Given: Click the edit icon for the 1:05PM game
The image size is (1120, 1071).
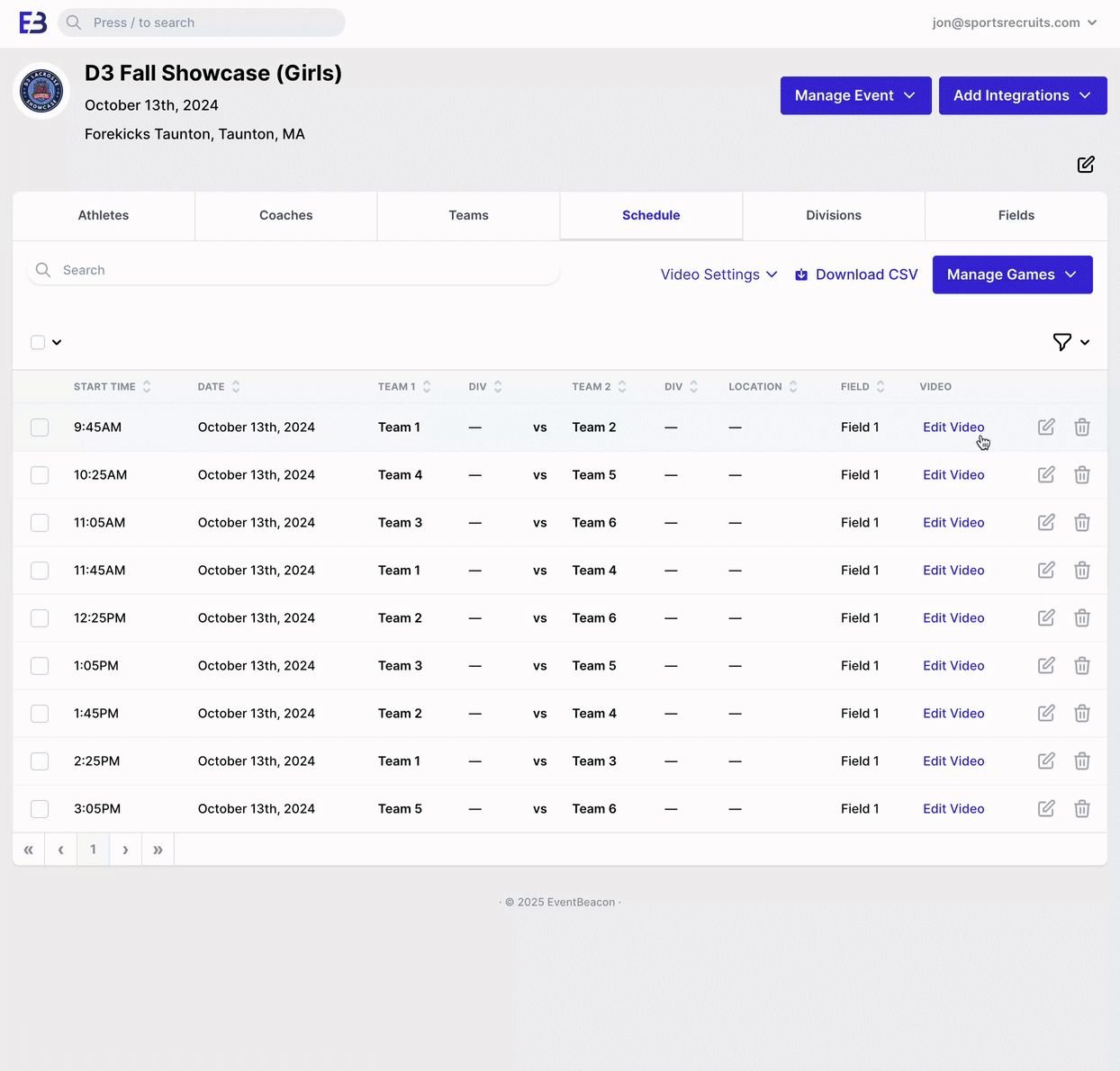Looking at the screenshot, I should [1046, 666].
